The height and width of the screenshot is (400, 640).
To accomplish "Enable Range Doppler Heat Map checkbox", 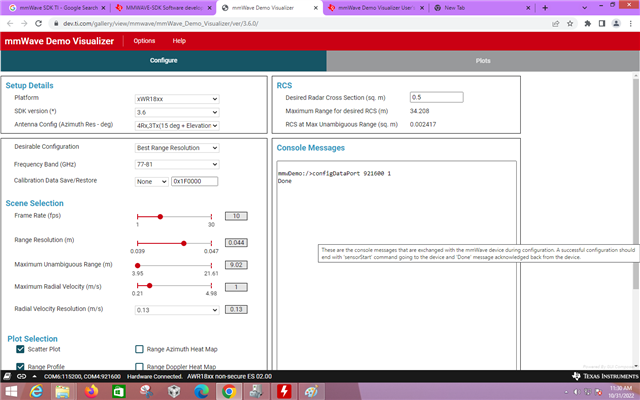I will 139,366.
